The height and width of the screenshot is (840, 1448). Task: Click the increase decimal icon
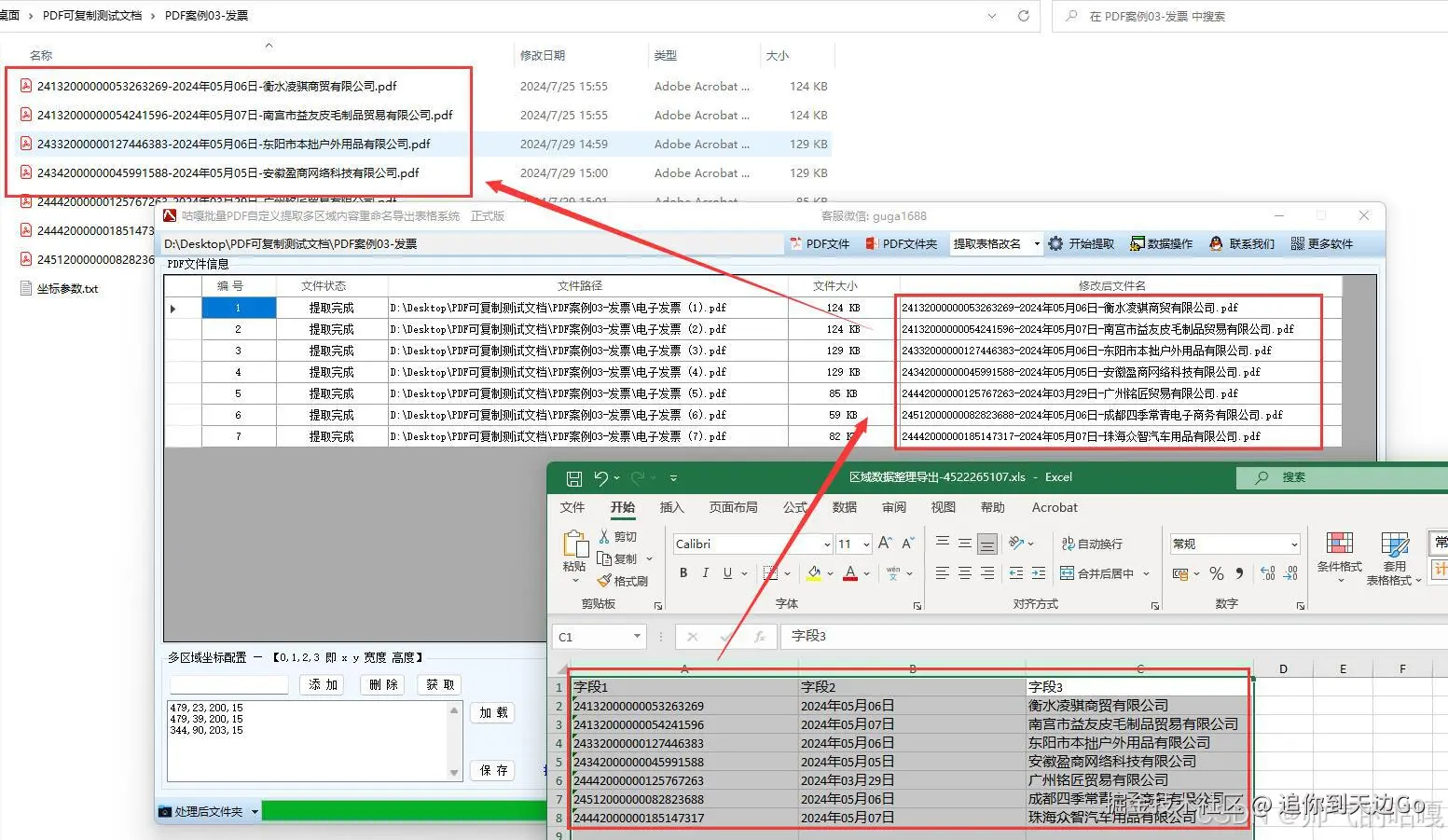point(1268,573)
